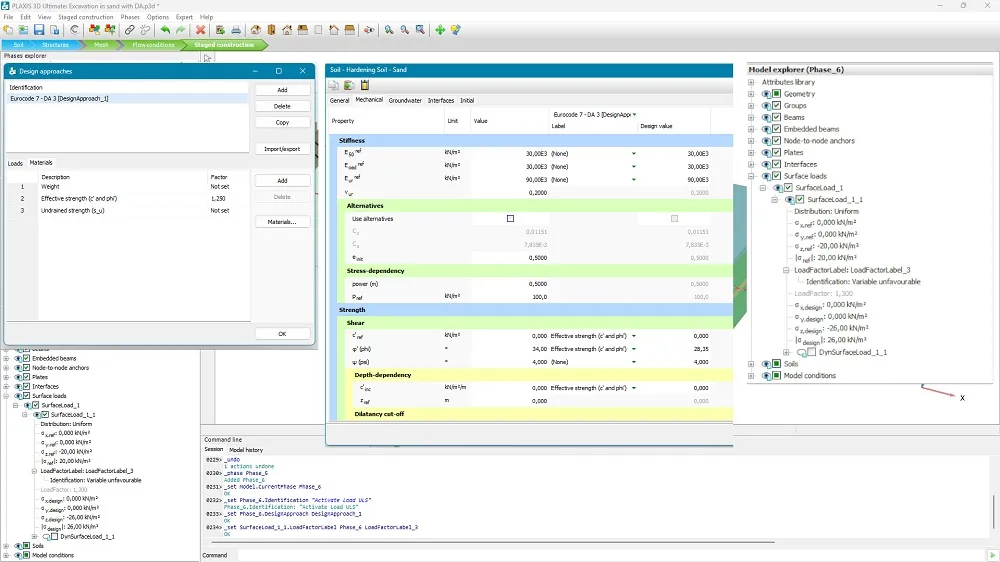
Task: Toggle visibility eye for Beams
Action: pos(766,117)
